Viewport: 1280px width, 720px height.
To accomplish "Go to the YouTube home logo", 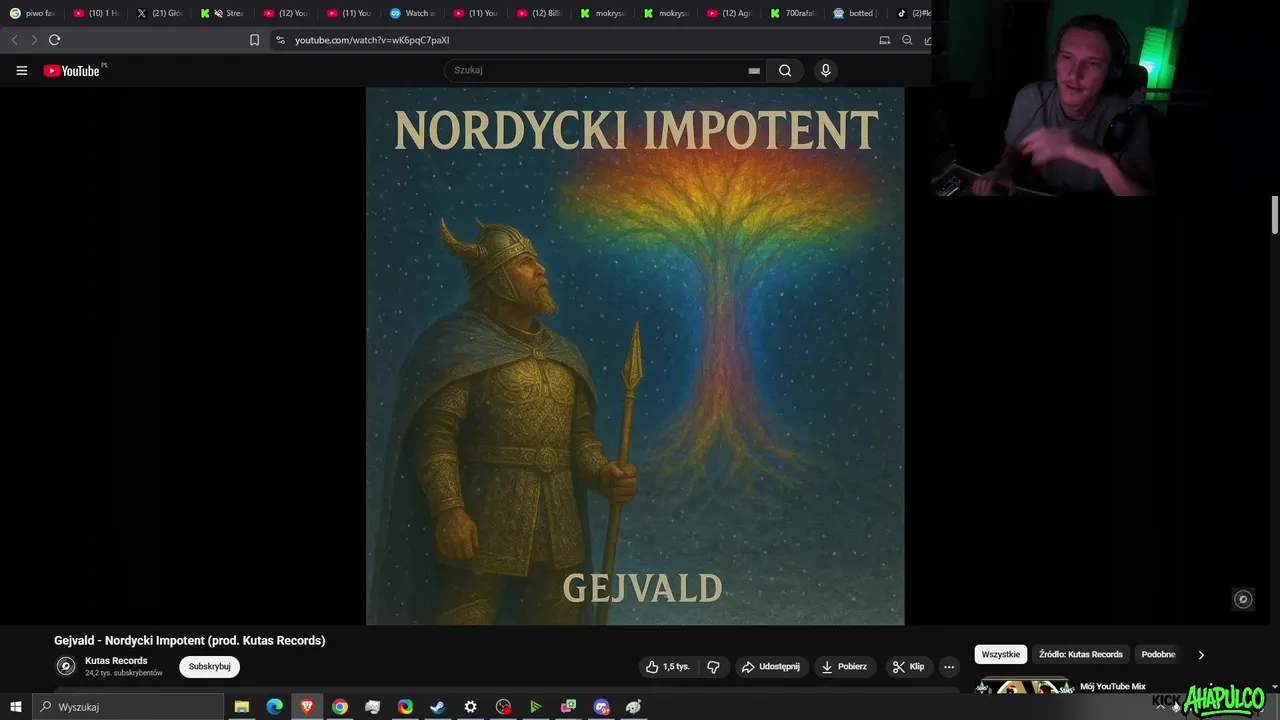I will 72,70.
